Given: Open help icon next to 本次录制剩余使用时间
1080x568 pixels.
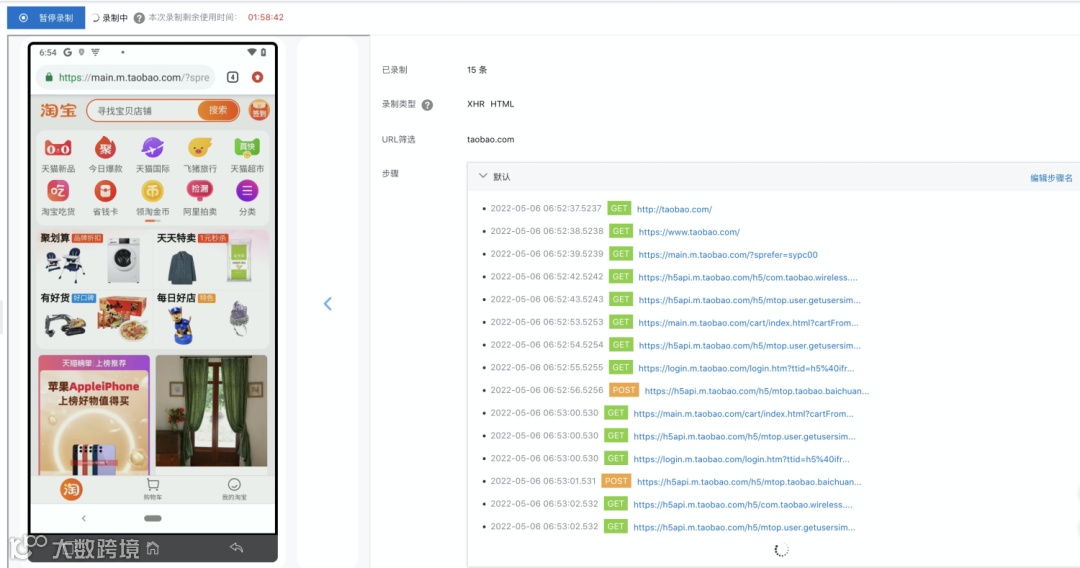Looking at the screenshot, I should pyautogui.click(x=139, y=18).
